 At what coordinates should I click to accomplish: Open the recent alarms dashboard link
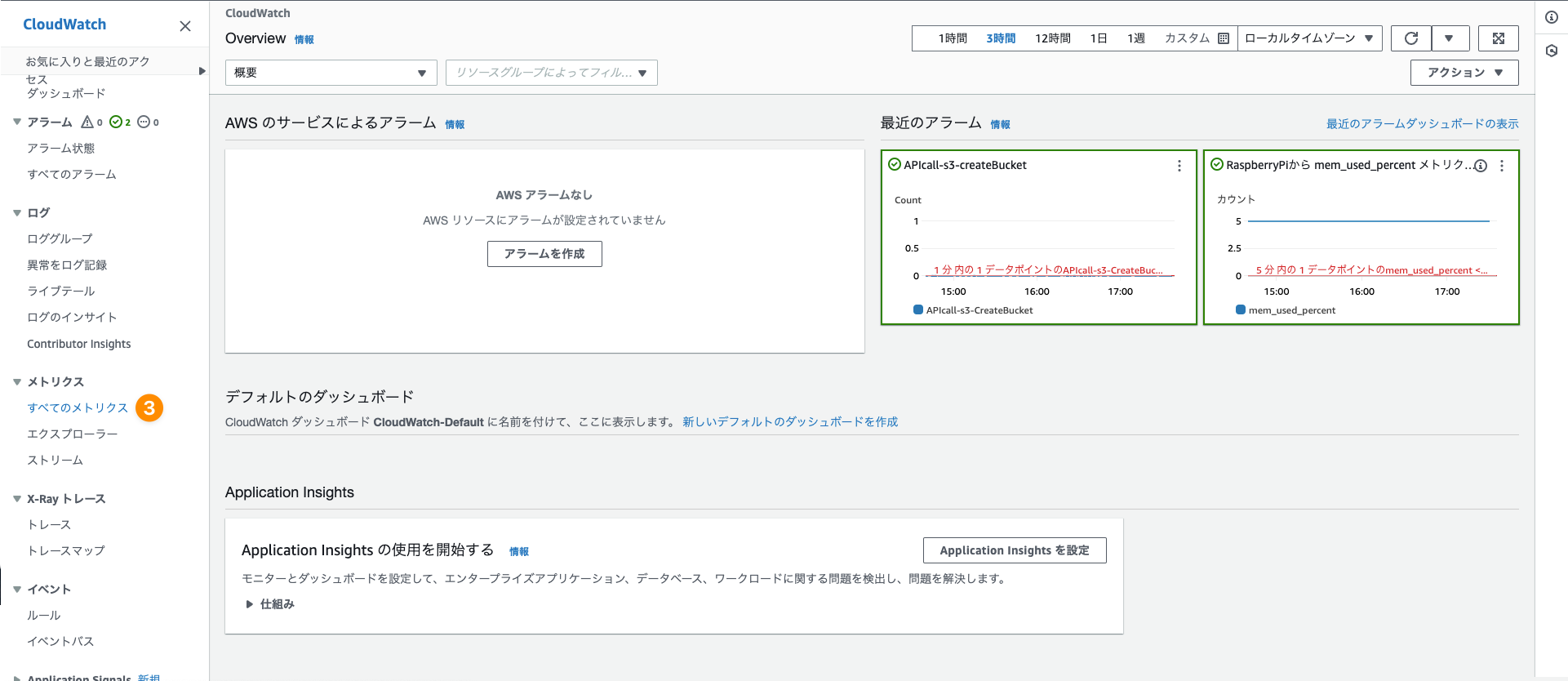[x=1422, y=124]
